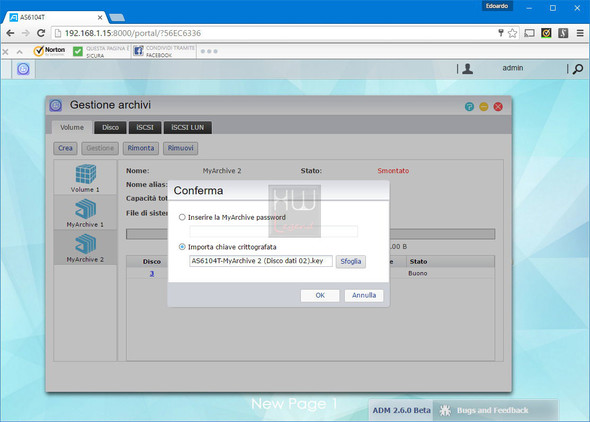This screenshot has width=590, height=422.
Task: Open the ADM desktop home icon
Action: click(23, 69)
